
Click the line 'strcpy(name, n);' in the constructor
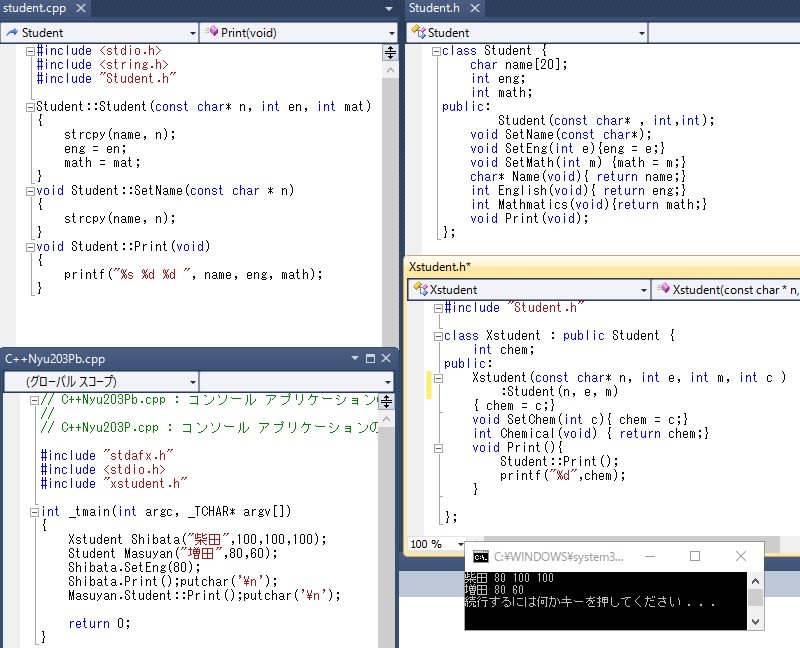coord(120,135)
